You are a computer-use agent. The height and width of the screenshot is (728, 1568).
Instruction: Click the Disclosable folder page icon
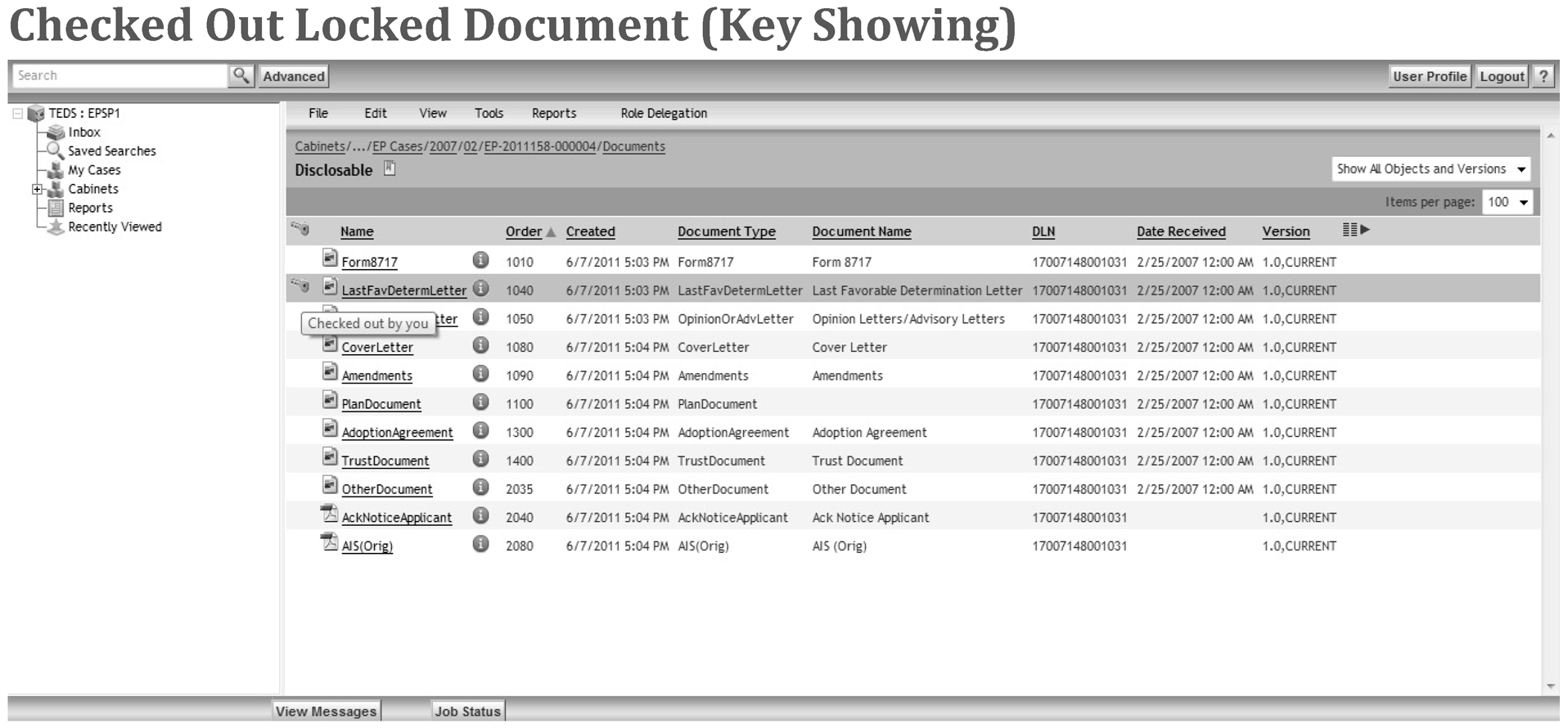click(390, 169)
